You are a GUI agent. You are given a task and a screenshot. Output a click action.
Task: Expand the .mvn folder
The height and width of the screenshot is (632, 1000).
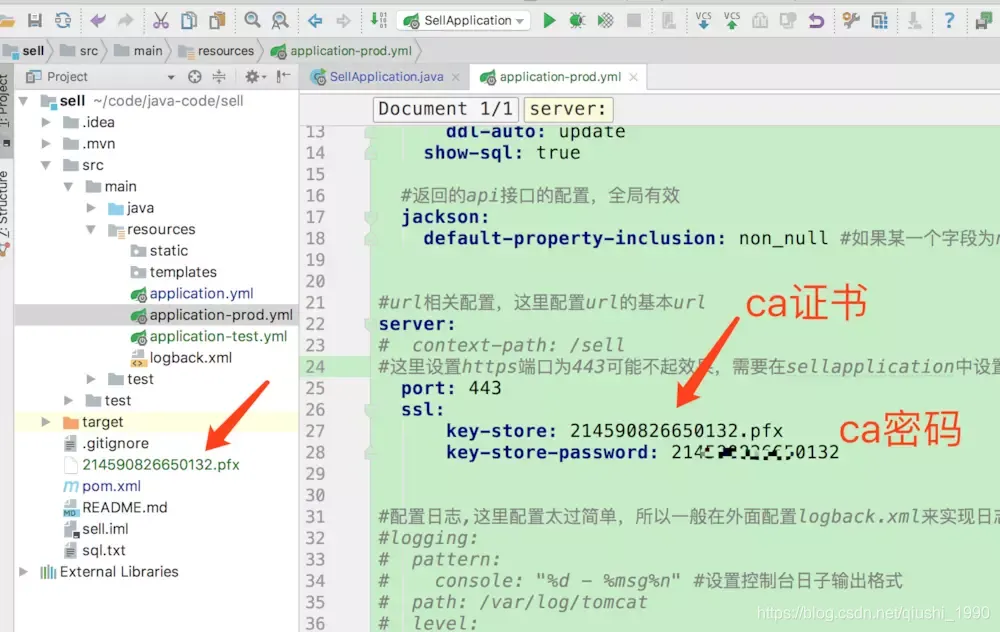click(45, 143)
